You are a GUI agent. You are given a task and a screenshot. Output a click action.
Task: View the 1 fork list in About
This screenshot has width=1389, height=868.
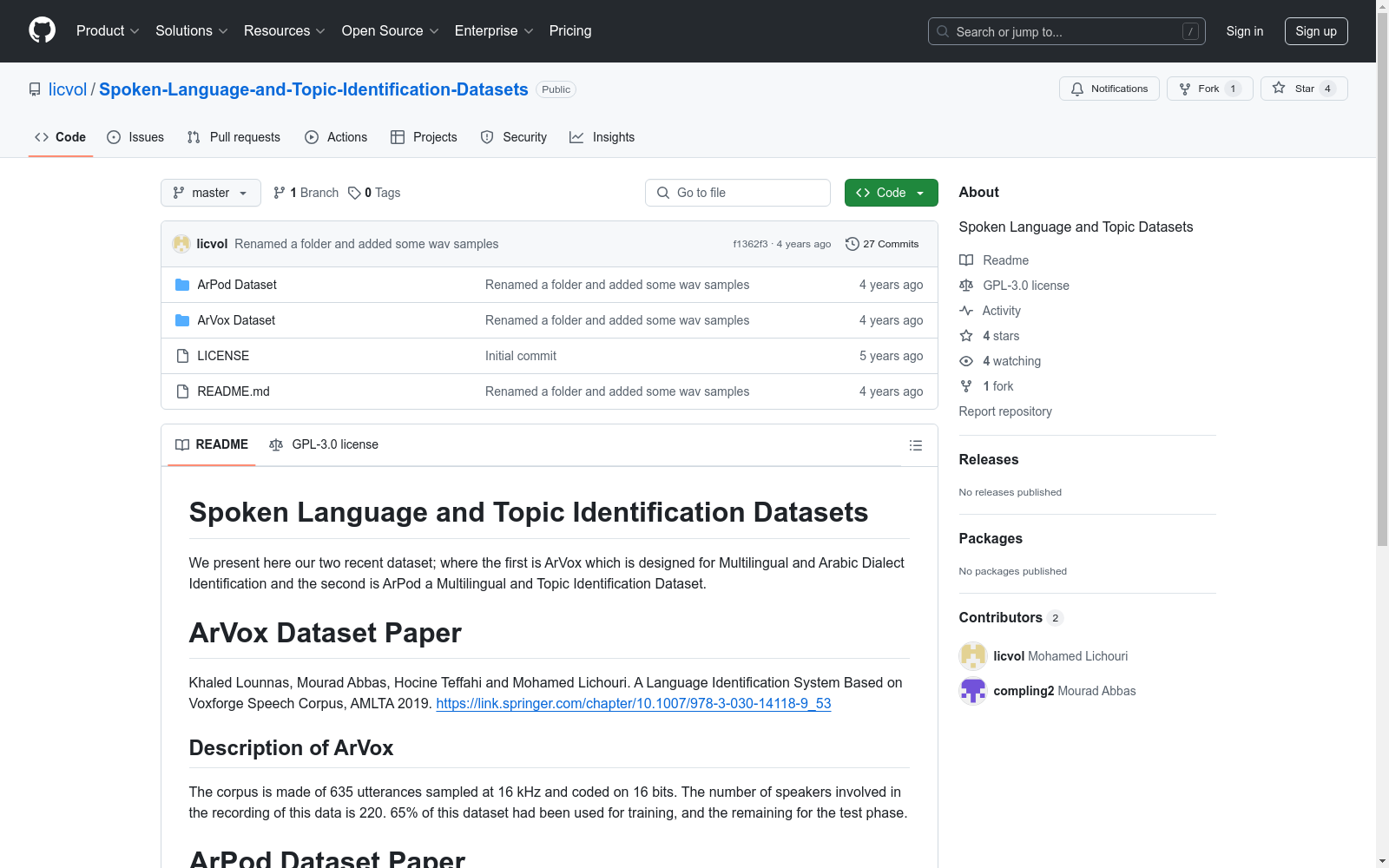click(x=986, y=386)
